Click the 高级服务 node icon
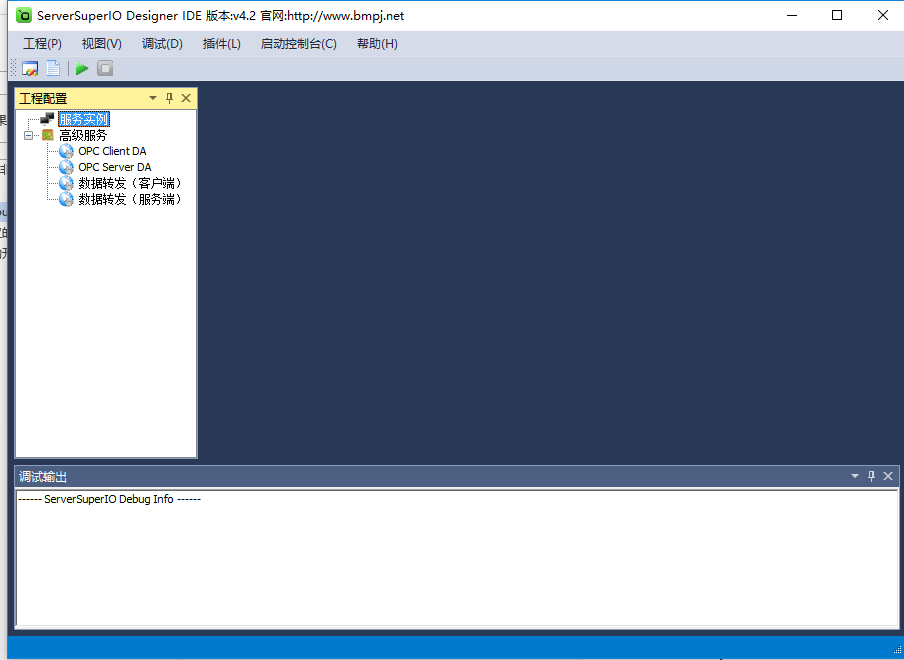904x660 pixels. click(x=48, y=135)
